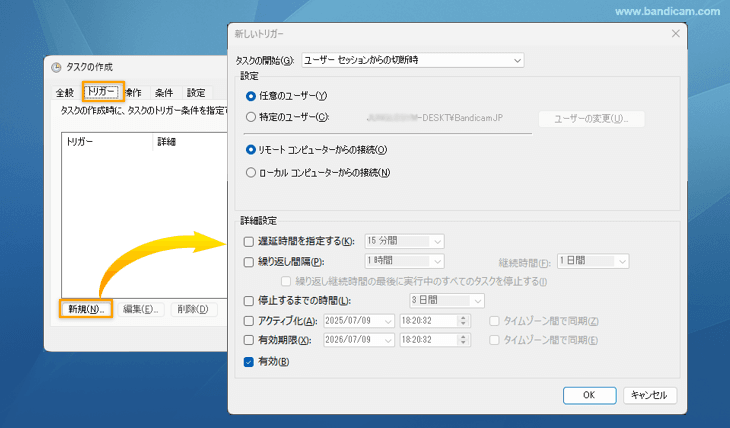
Task: Click the ユーザーの変更 button
Action: coord(591,119)
